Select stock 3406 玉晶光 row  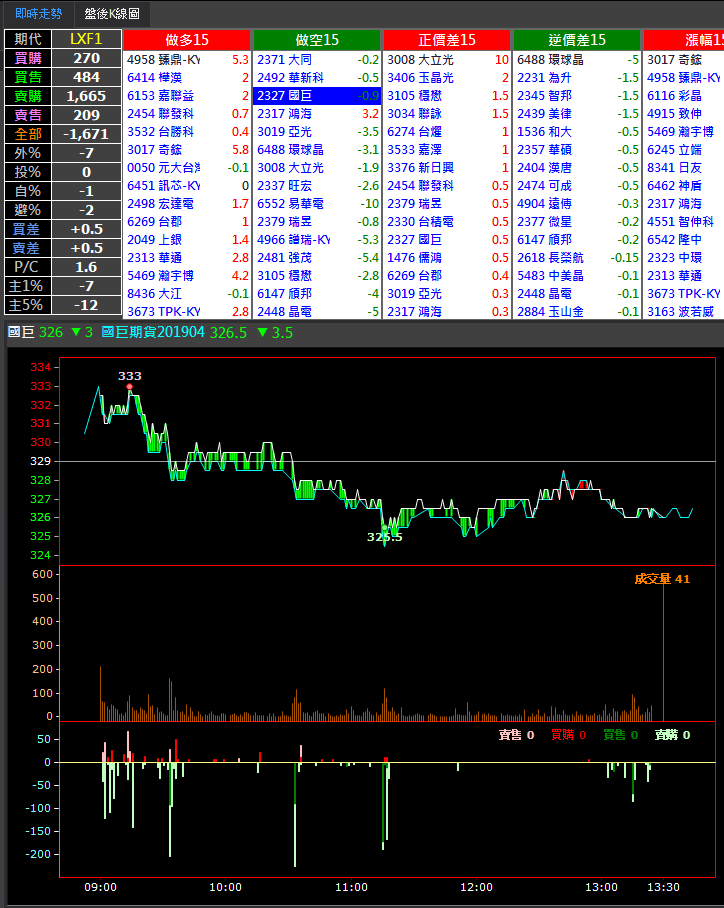pyautogui.click(x=447, y=78)
